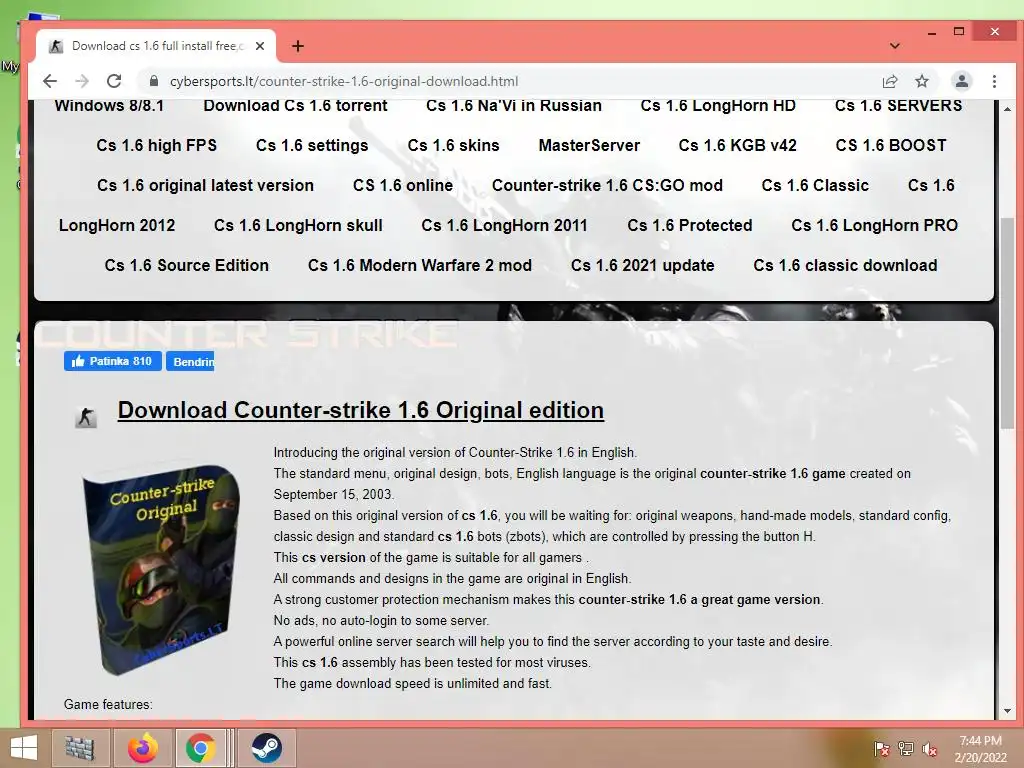Viewport: 1024px width, 768px height.
Task: Click the Bendrinti share button
Action: (190, 361)
